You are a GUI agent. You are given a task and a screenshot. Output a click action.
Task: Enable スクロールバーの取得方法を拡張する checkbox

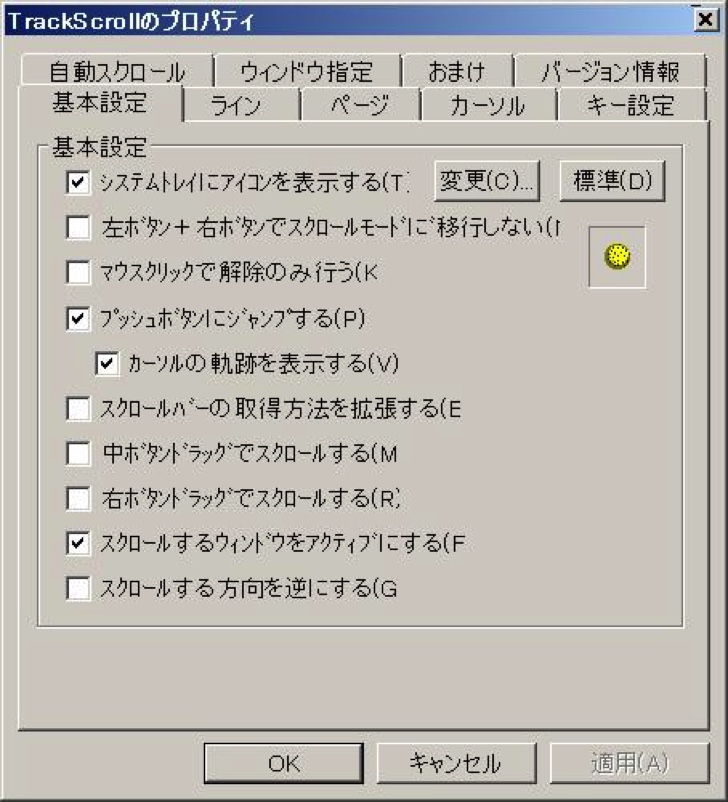[x=78, y=409]
